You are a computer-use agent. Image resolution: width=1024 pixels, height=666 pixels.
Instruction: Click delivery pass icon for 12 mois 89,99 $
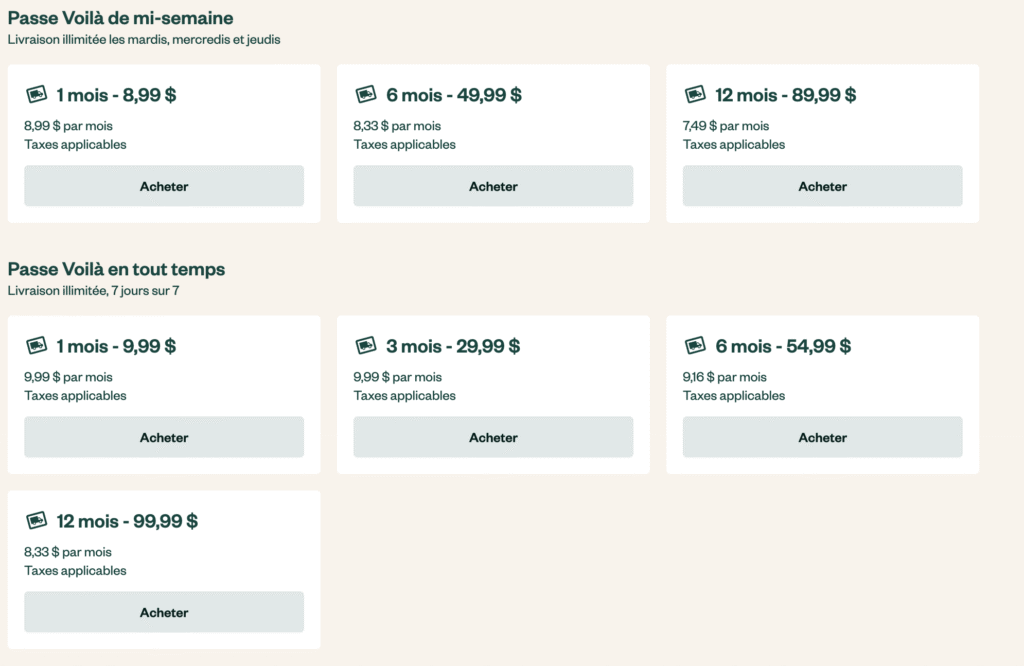tap(695, 95)
